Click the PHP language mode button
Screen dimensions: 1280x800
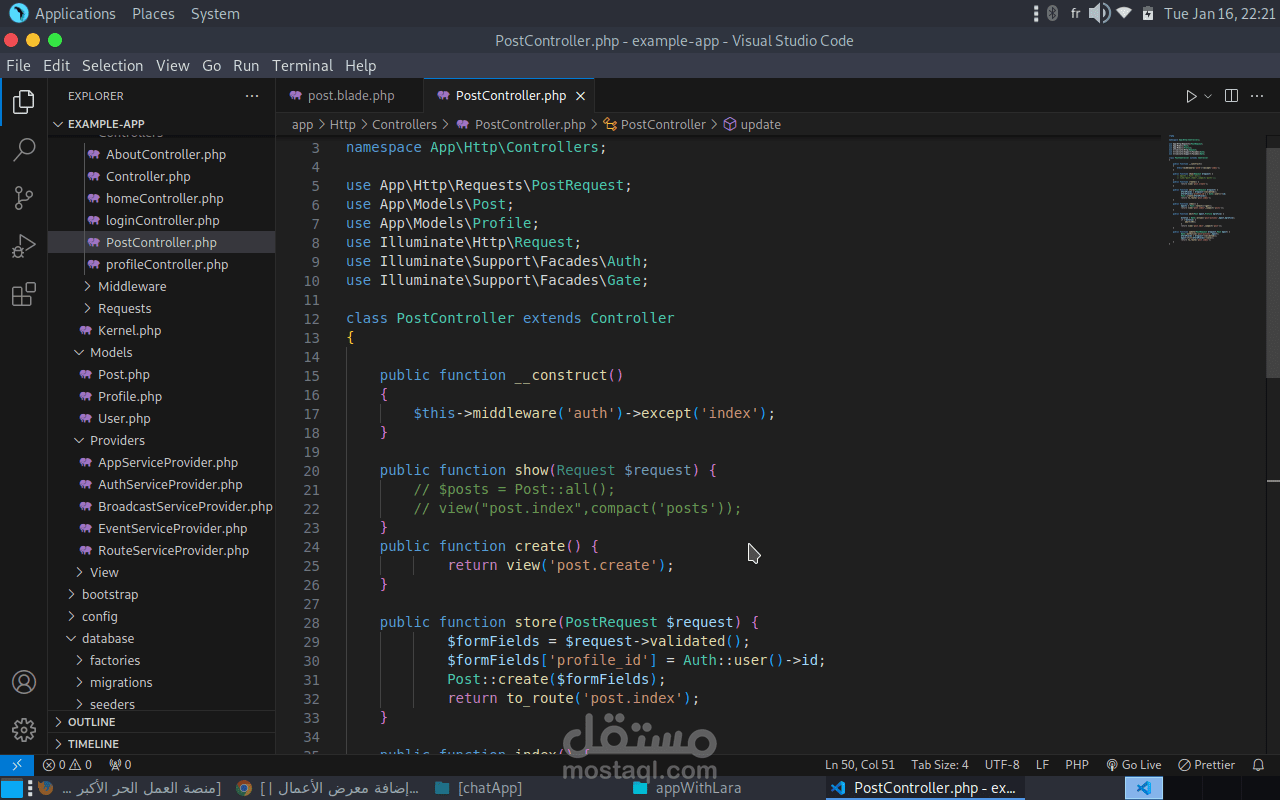[x=1076, y=765]
